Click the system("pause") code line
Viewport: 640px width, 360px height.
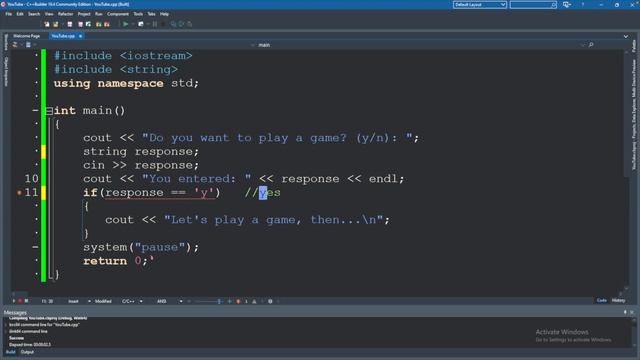(x=141, y=247)
